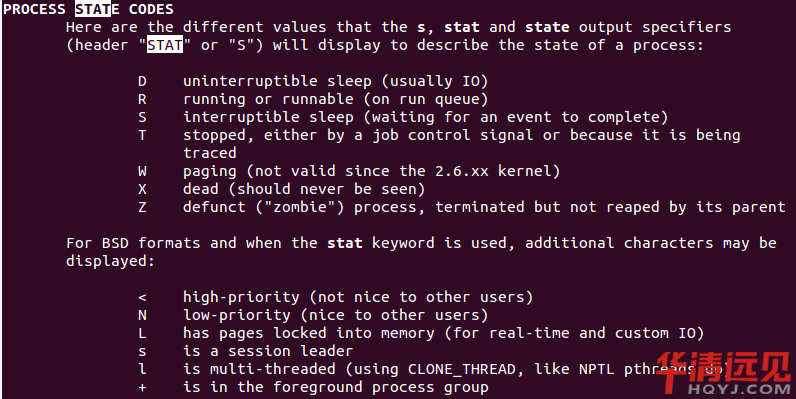Select the D state code letter
Viewport: 796px width, 399px height.
(x=142, y=81)
